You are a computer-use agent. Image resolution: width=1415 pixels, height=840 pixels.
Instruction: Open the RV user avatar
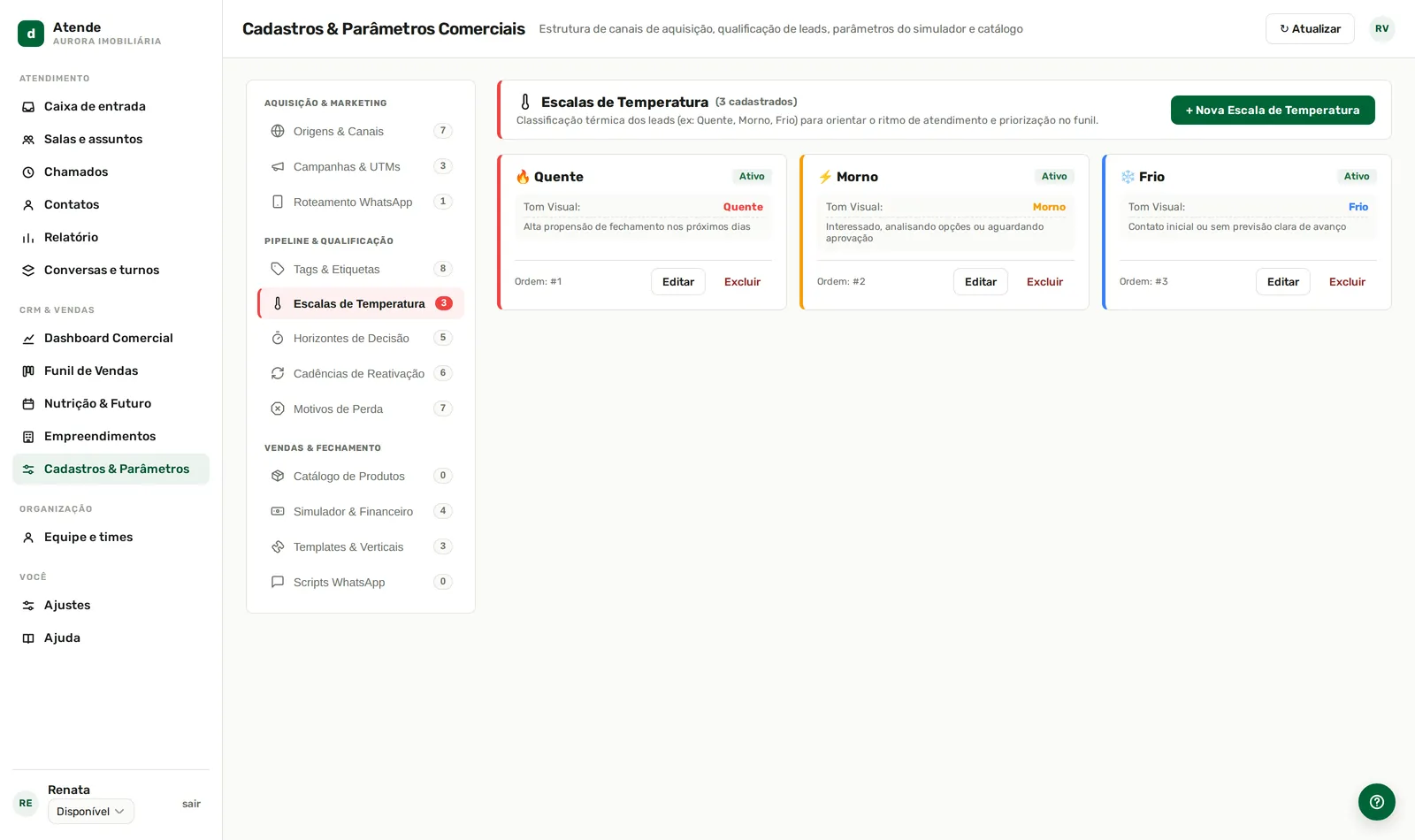(1382, 29)
